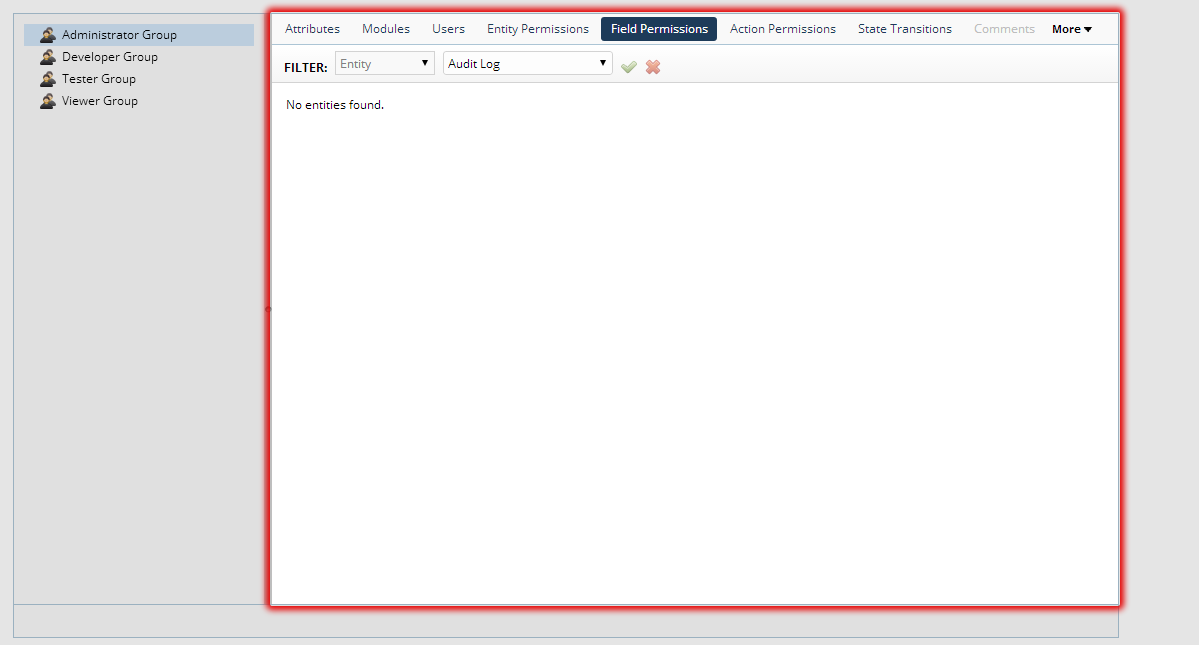Click the FILTER: label

pyautogui.click(x=306, y=67)
